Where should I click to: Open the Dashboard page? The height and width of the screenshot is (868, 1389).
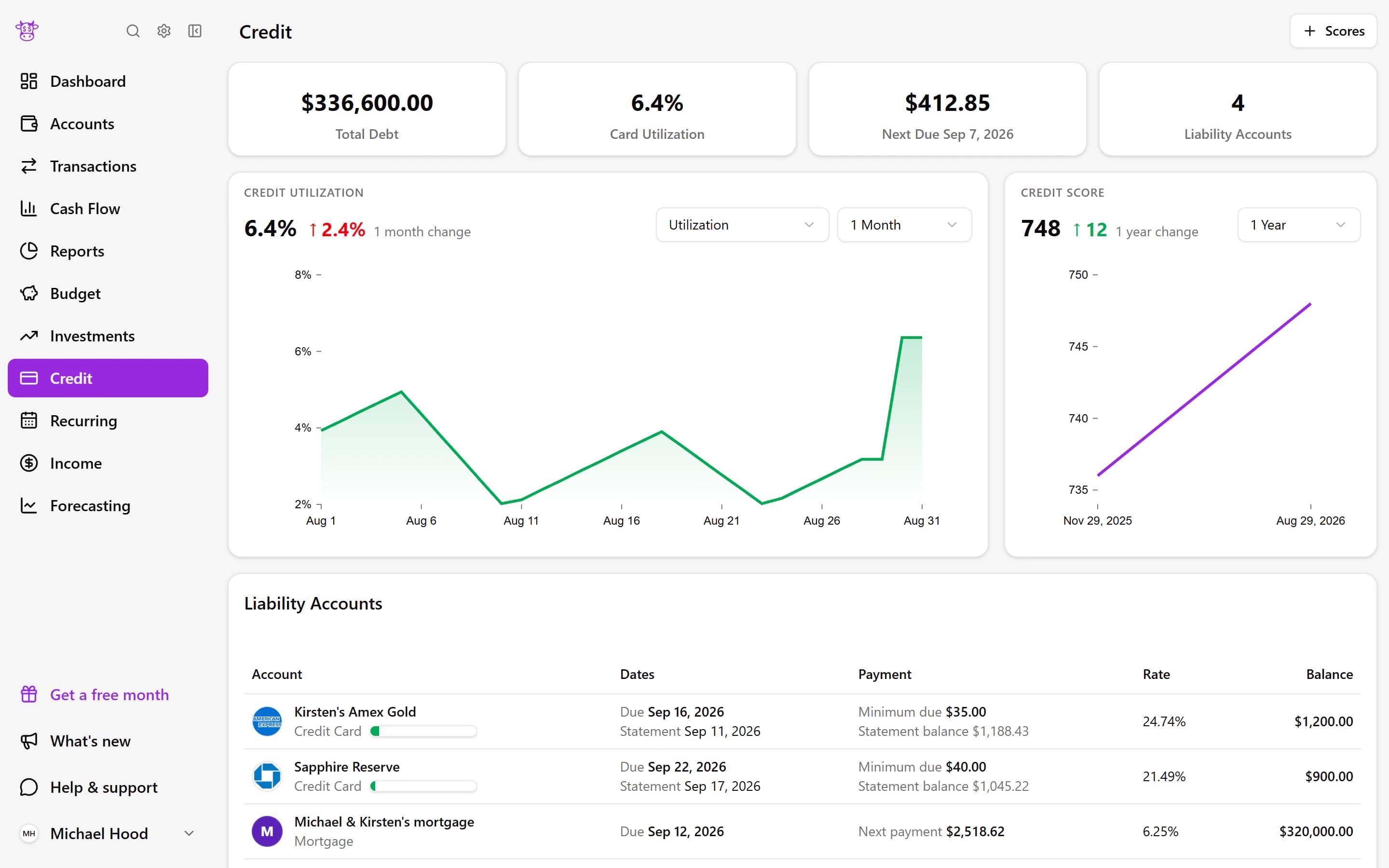[108, 81]
